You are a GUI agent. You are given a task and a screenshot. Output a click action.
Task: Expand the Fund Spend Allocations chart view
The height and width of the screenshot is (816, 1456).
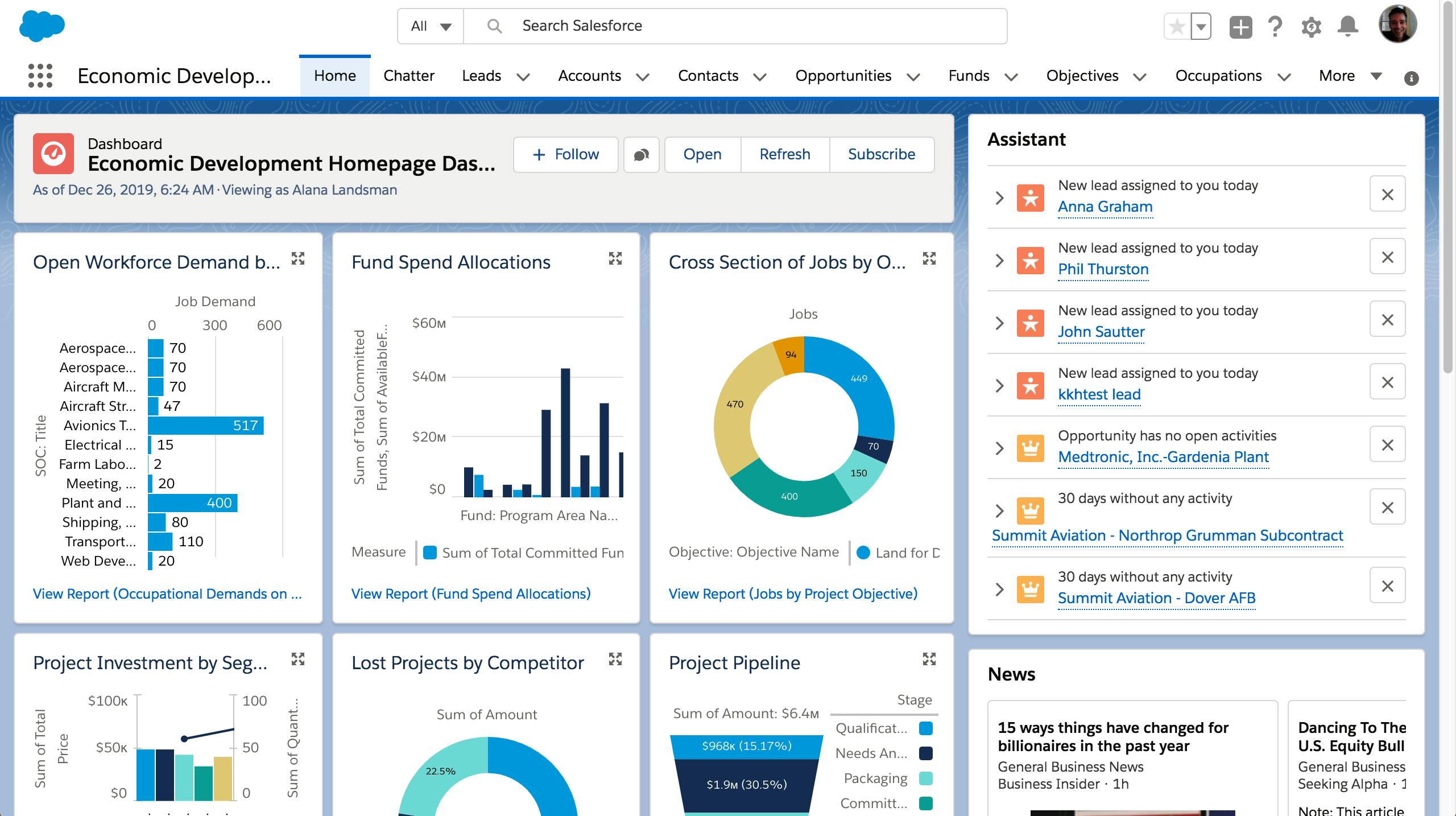click(615, 259)
